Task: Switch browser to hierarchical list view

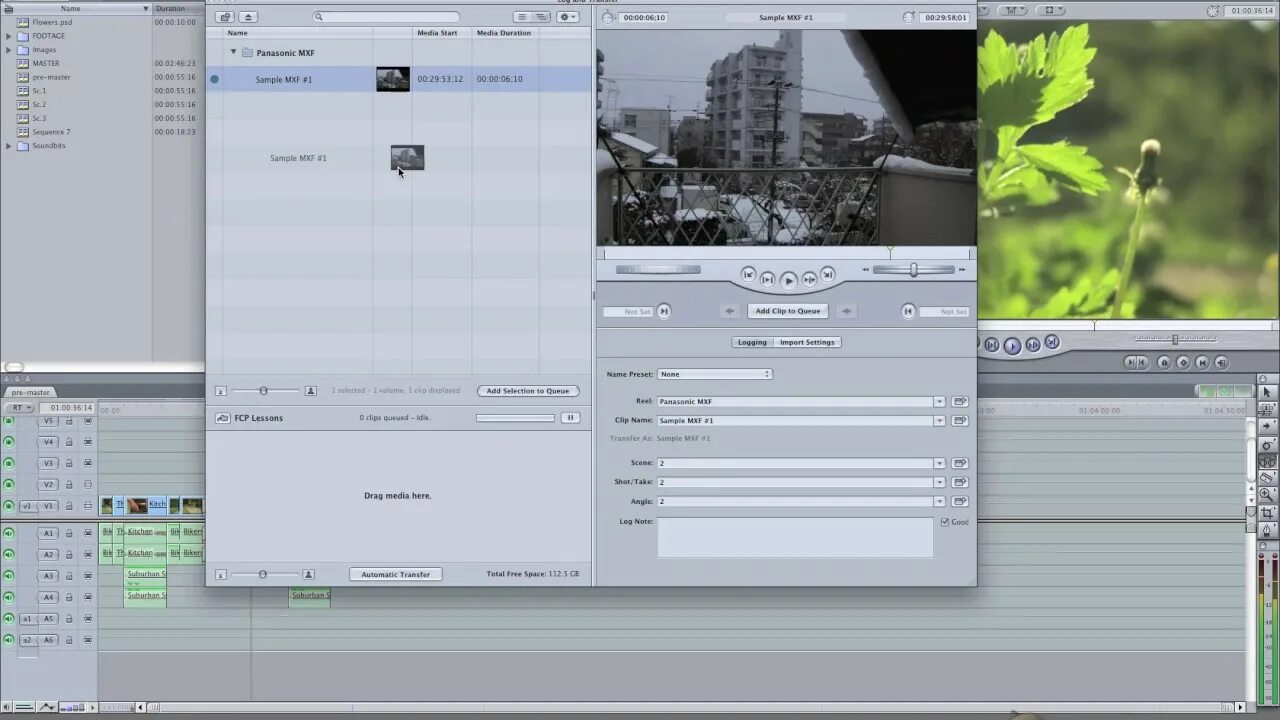Action: 541,17
